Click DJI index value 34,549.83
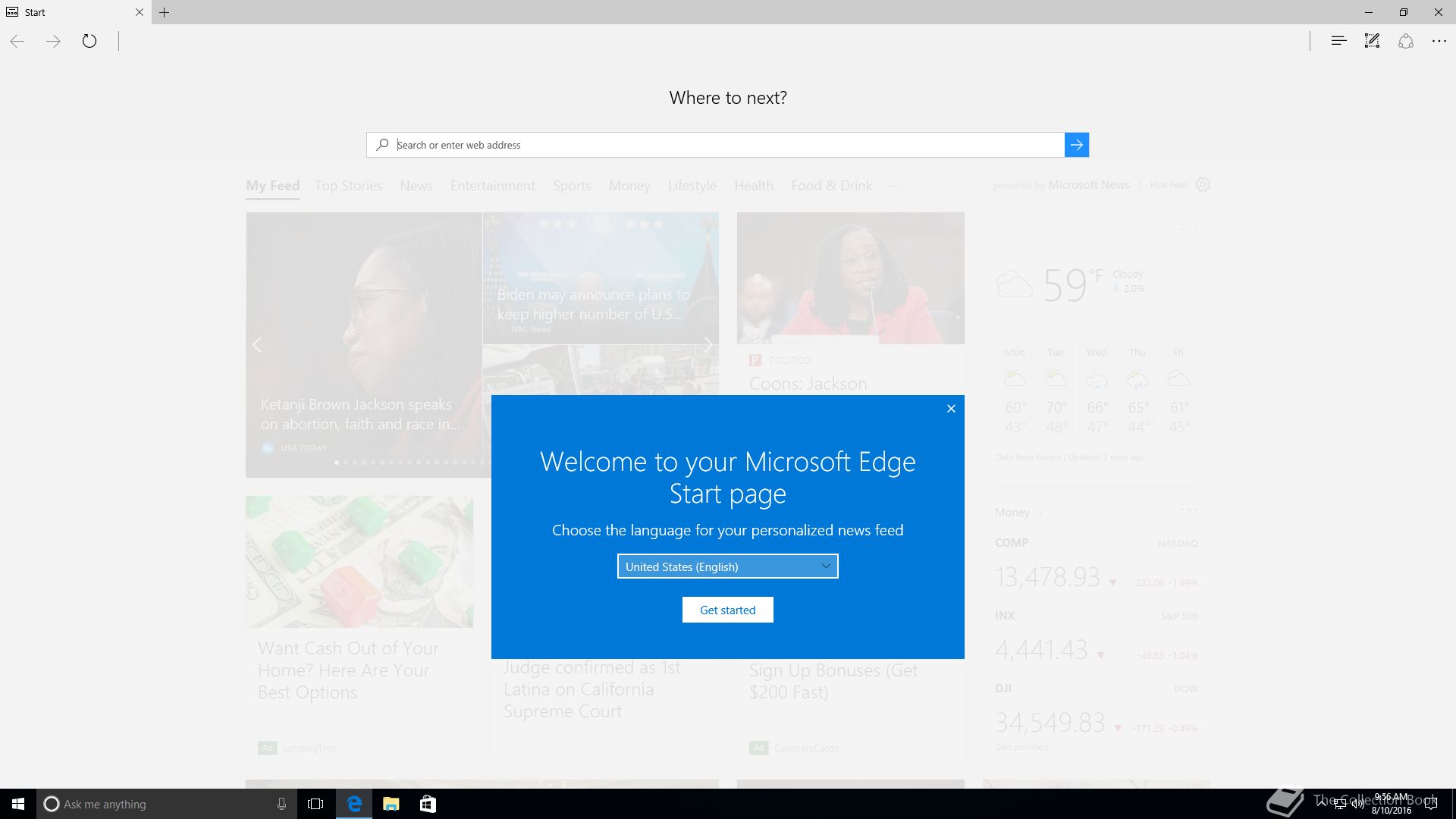The width and height of the screenshot is (1456, 819). [x=1050, y=723]
